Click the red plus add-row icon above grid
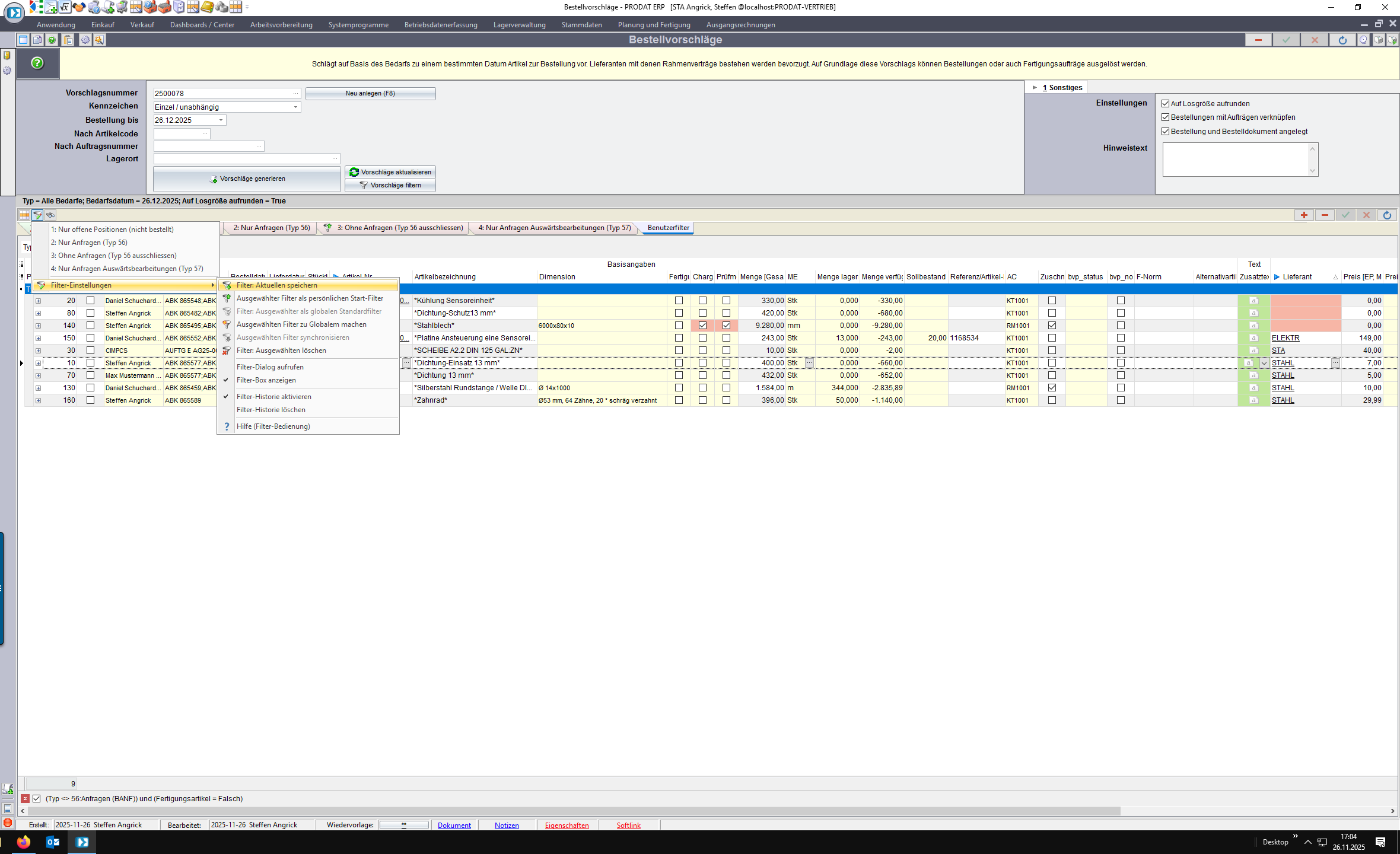1400x854 pixels. (1304, 215)
